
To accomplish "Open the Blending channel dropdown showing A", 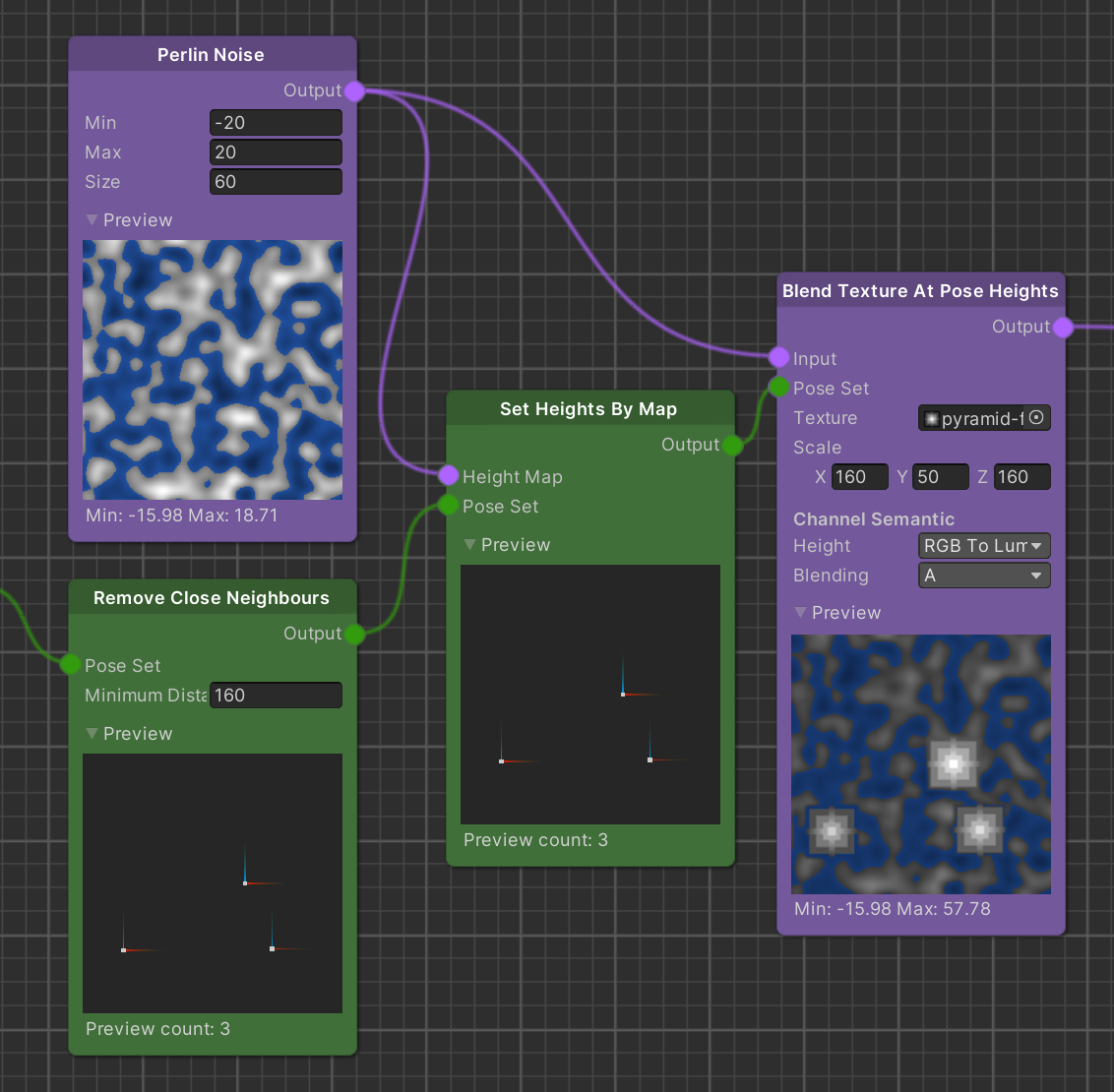I will click(983, 575).
